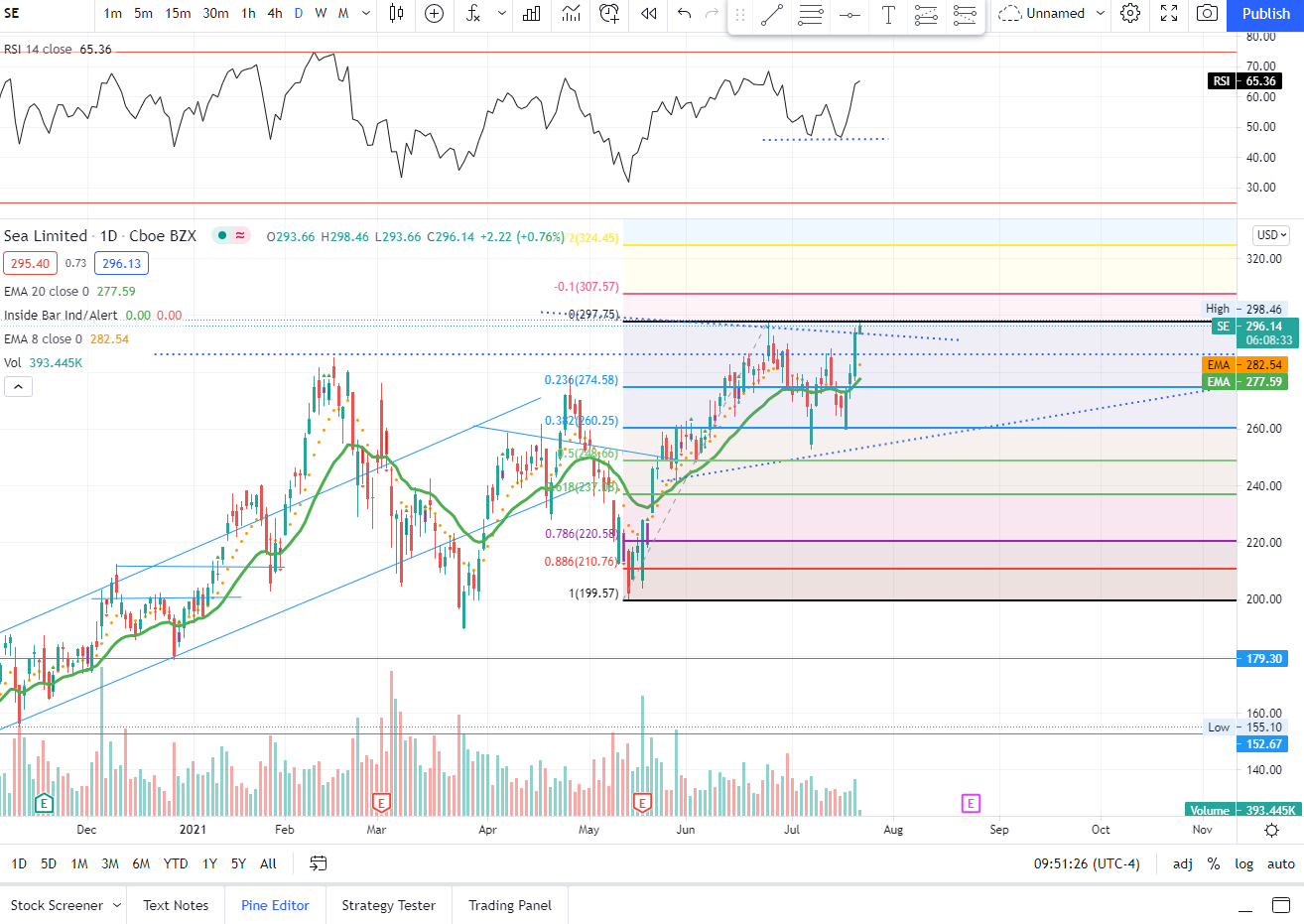The height and width of the screenshot is (924, 1304).
Task: Expand the timeframe dropdown chevron
Action: point(366,13)
